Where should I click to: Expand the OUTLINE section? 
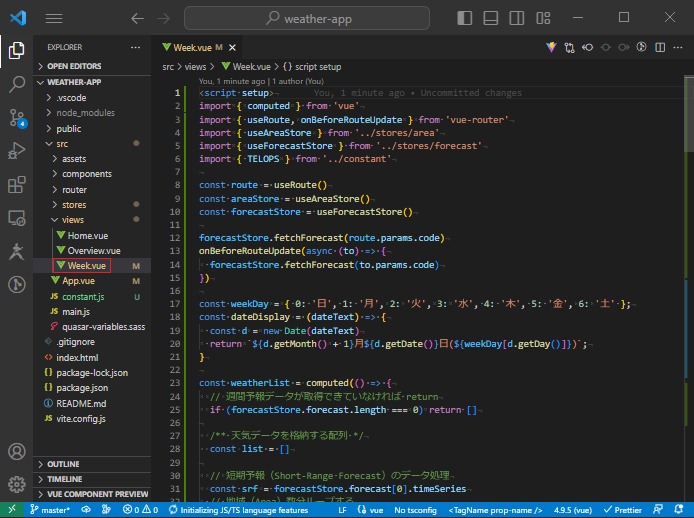tap(92, 464)
